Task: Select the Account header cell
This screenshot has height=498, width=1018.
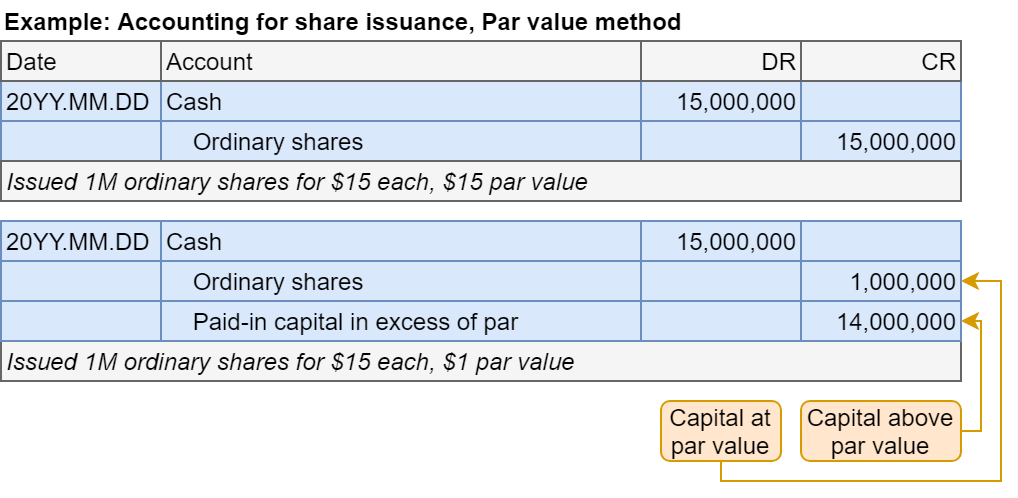Action: pyautogui.click(x=400, y=62)
